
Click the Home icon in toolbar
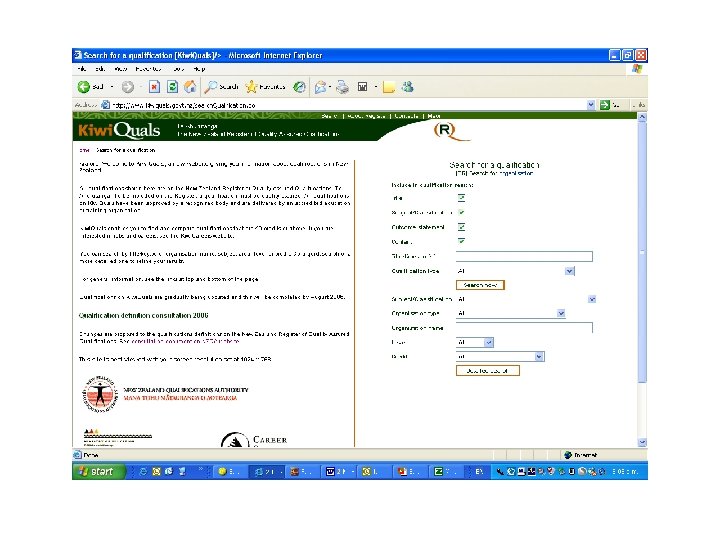tap(190, 87)
